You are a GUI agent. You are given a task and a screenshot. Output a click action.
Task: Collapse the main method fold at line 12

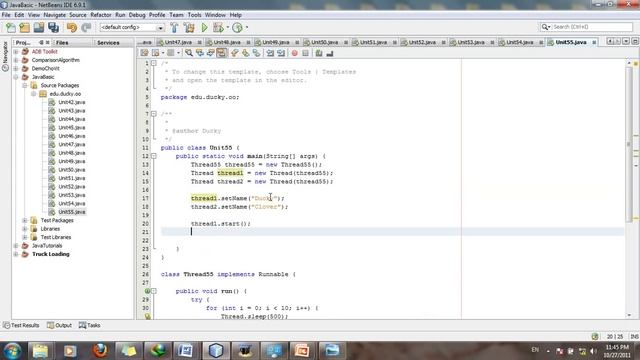coord(154,156)
